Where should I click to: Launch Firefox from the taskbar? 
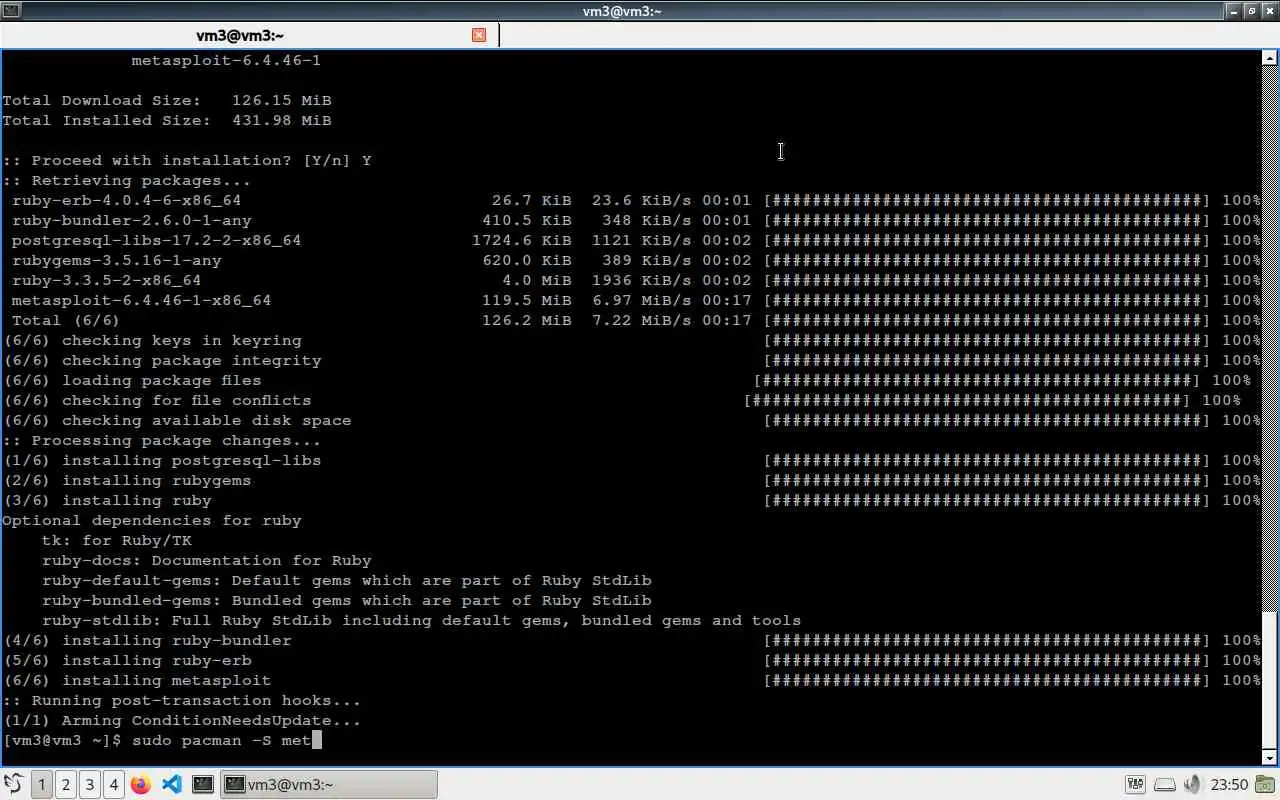(x=141, y=784)
